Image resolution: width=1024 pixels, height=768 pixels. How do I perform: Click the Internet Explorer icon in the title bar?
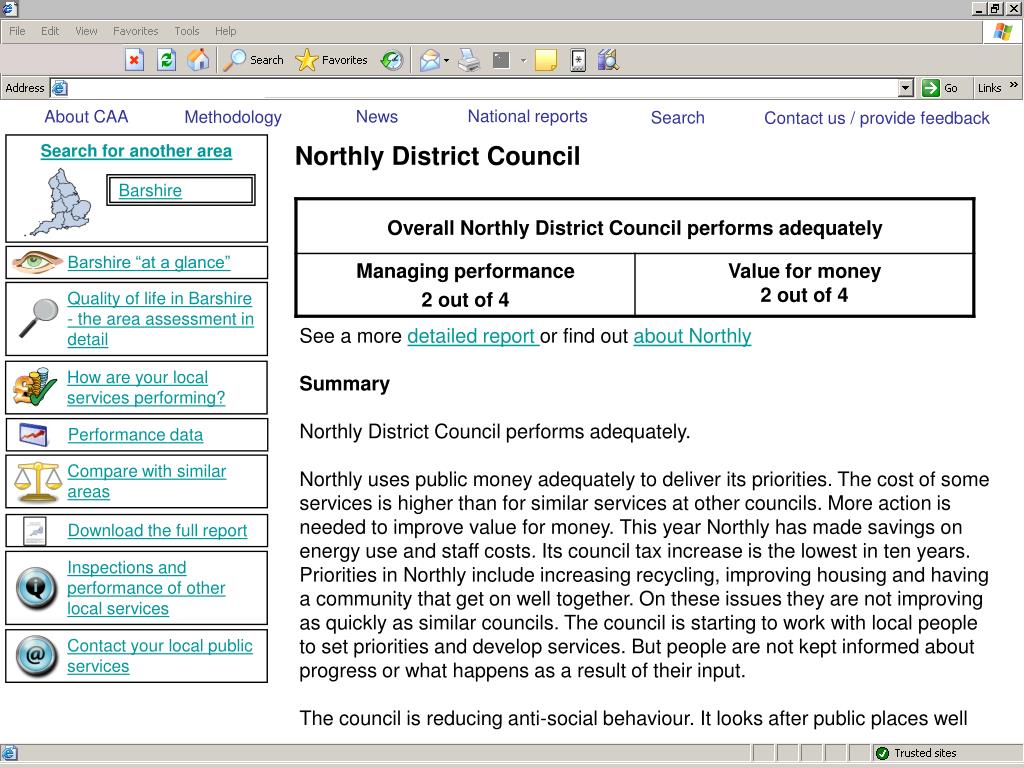(x=9, y=8)
